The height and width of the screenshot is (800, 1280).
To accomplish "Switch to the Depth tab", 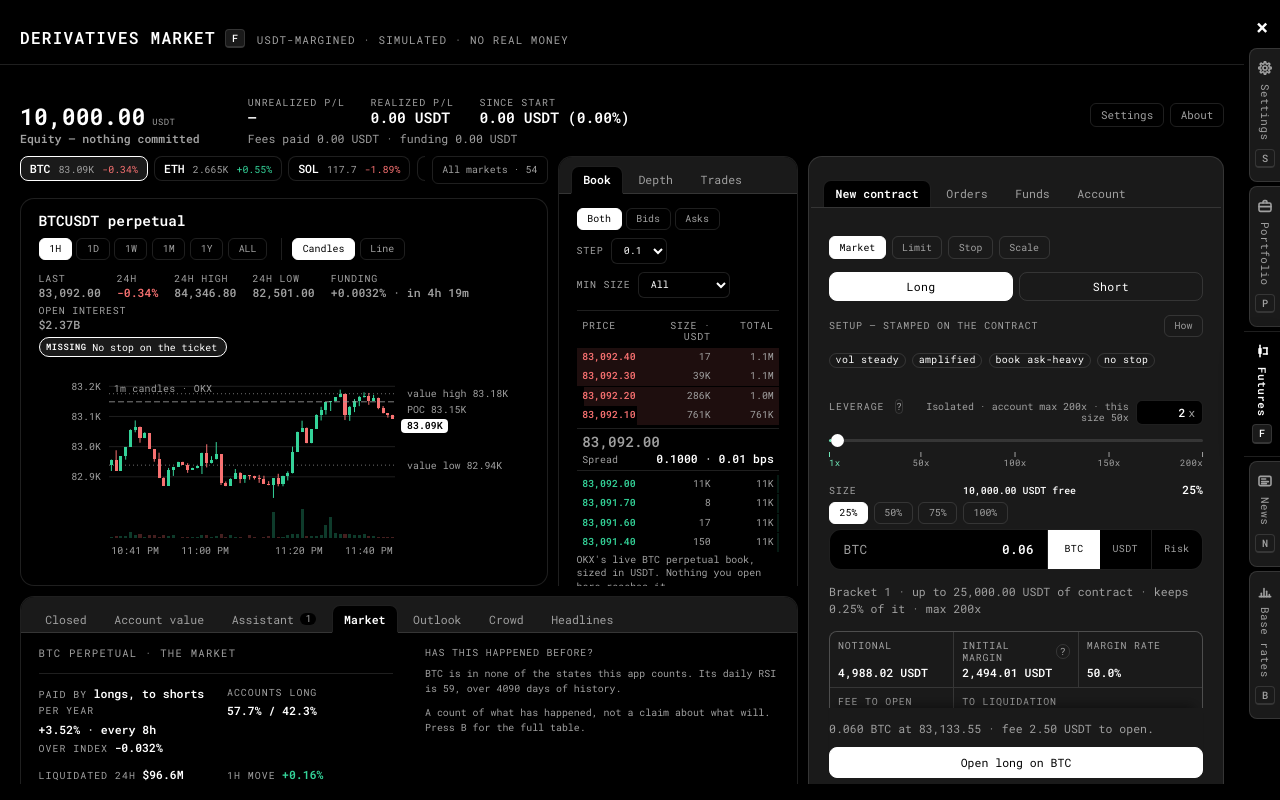I will 655,180.
